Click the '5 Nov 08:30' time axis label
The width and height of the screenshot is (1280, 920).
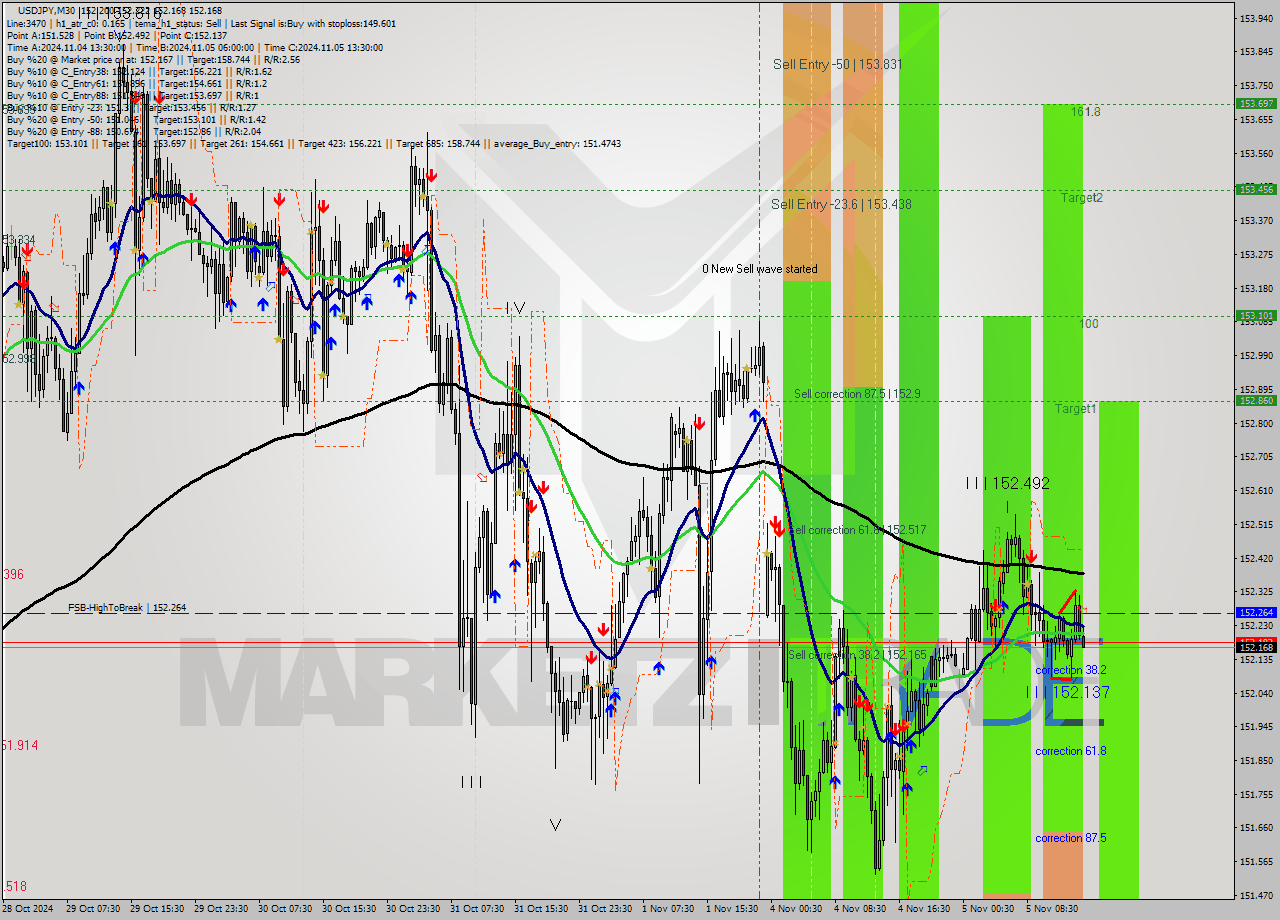[1052, 909]
